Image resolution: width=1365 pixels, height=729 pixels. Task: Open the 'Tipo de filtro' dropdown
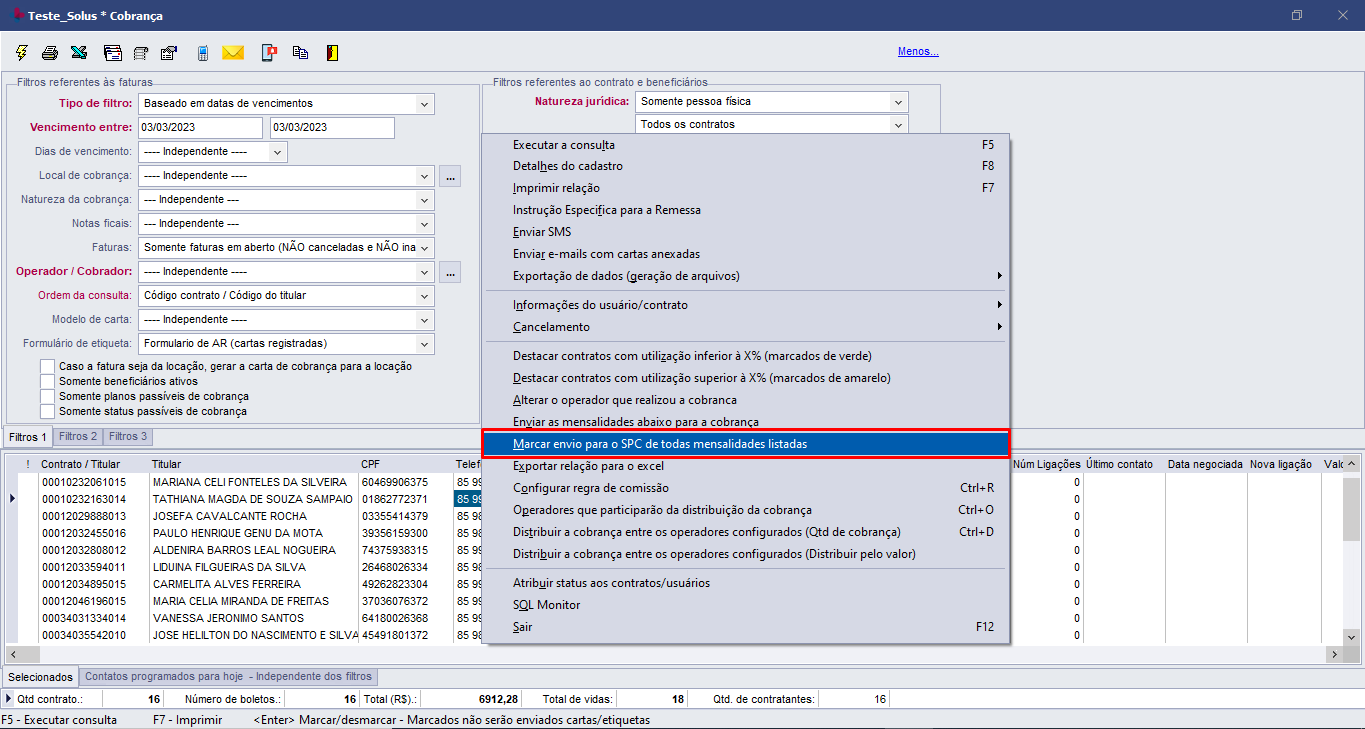point(425,103)
